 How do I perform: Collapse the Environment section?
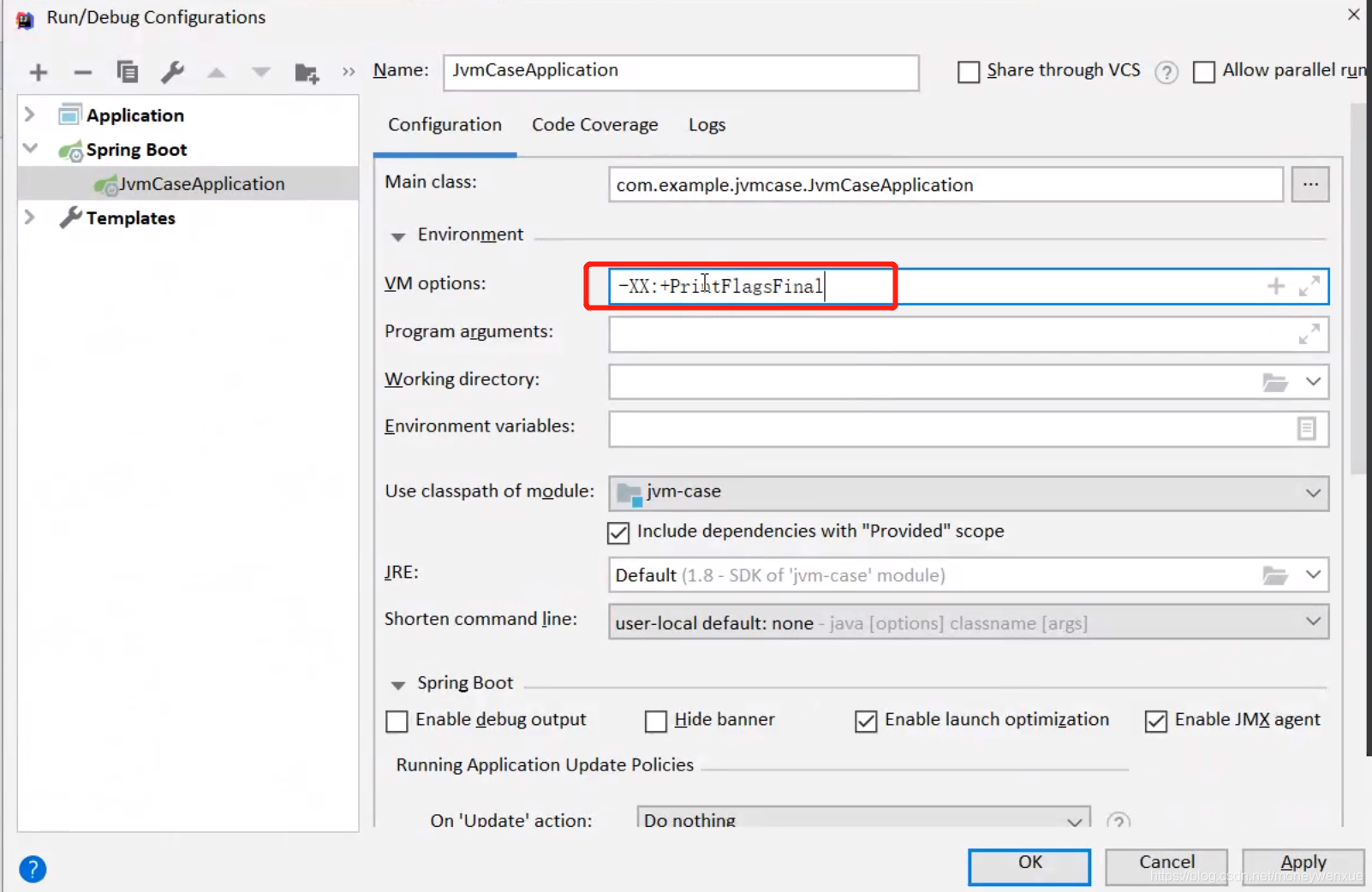pyautogui.click(x=397, y=236)
